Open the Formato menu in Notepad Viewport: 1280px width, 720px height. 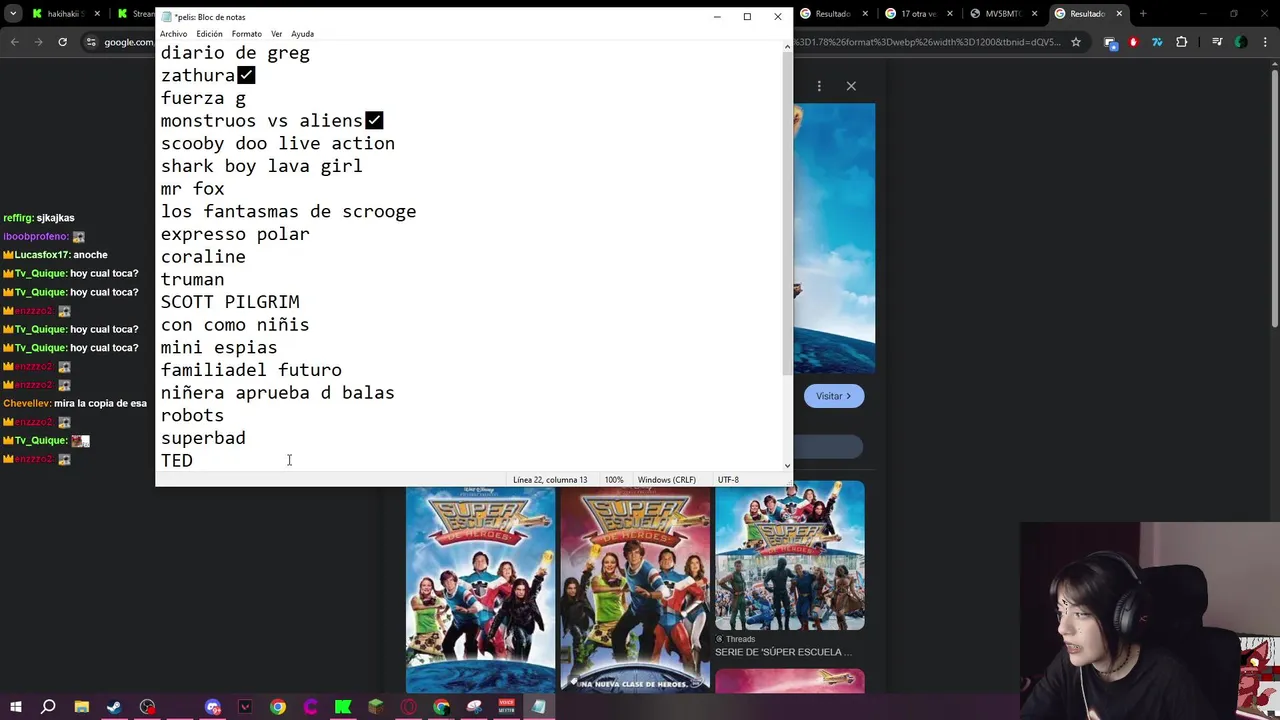(246, 34)
